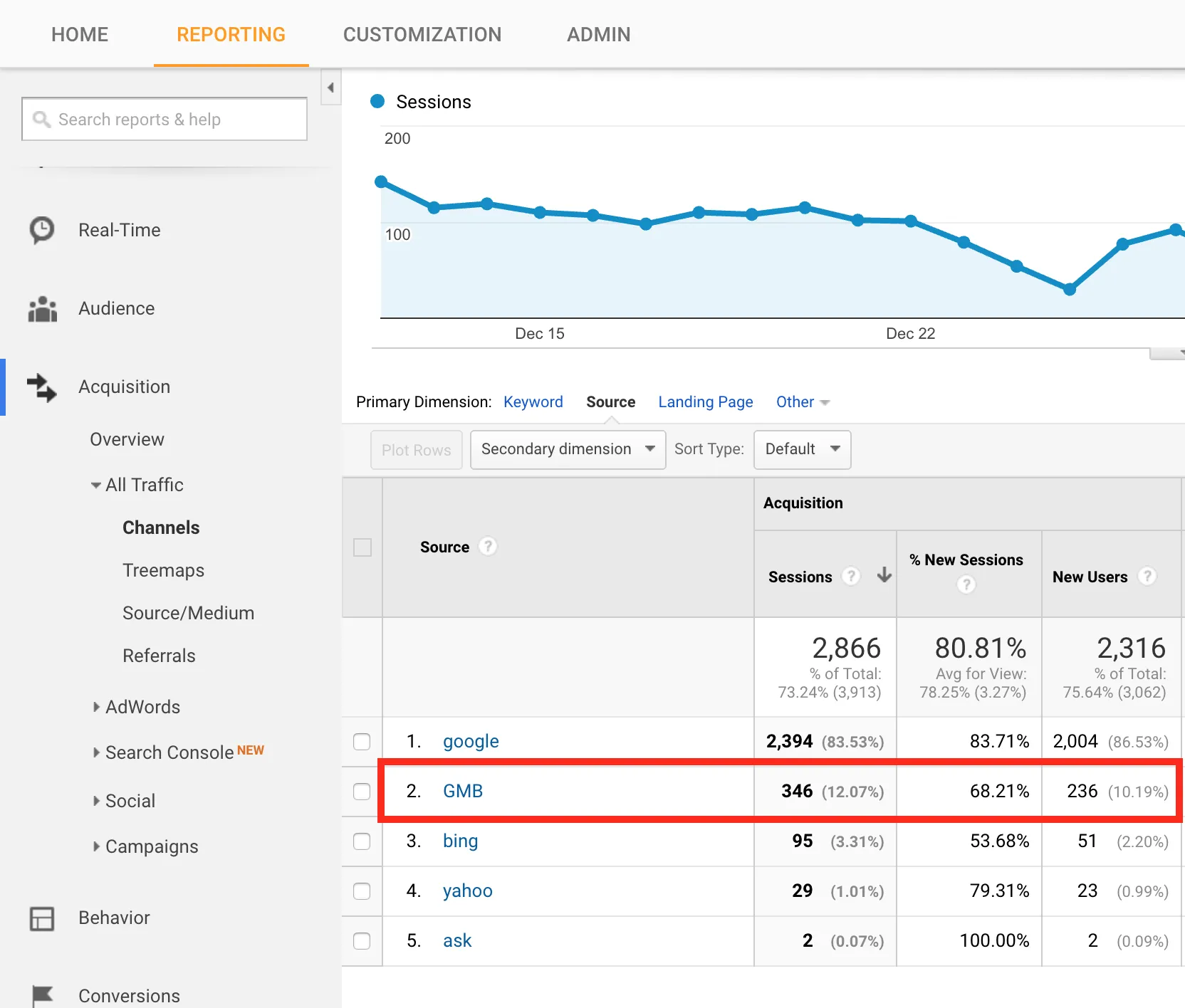The width and height of the screenshot is (1185, 1008).
Task: Select the Acquisition arrow icon
Action: (42, 387)
